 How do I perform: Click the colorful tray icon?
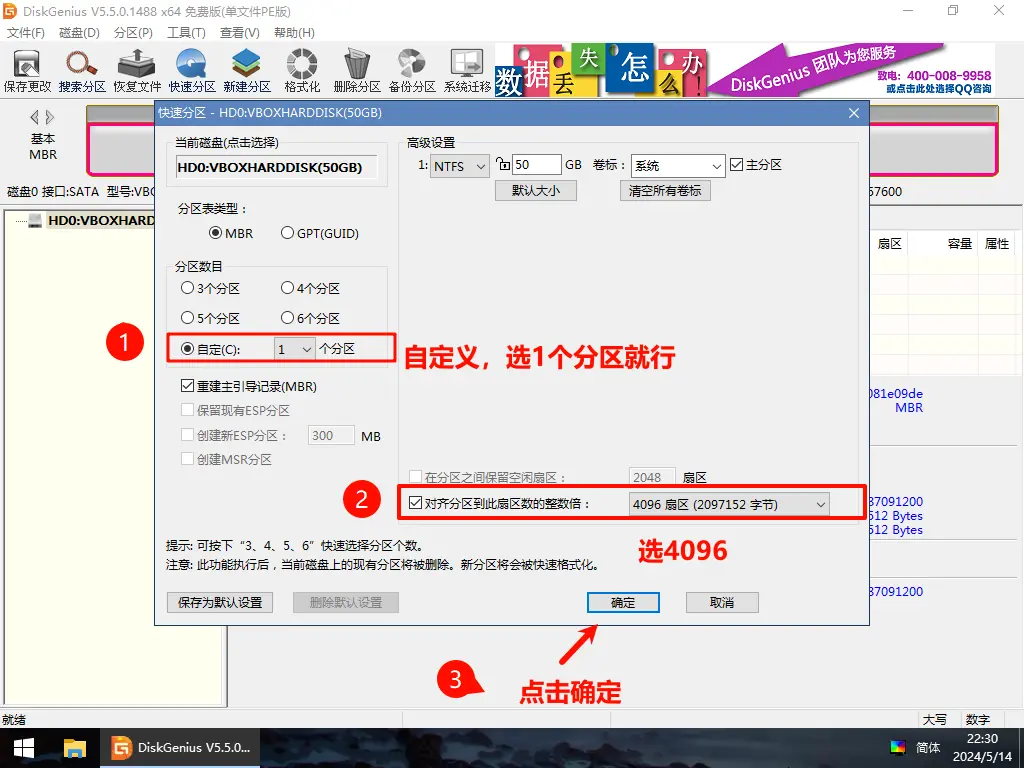click(x=898, y=747)
